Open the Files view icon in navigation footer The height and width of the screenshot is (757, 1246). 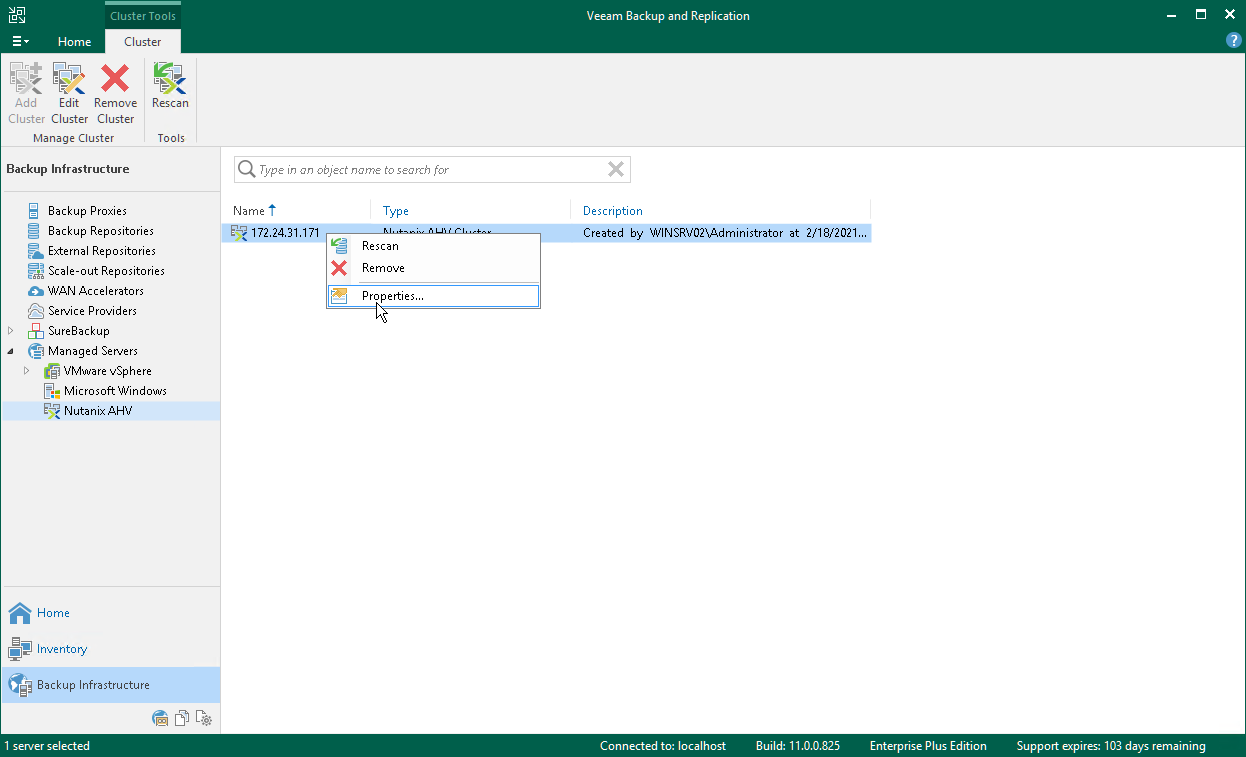(x=182, y=718)
